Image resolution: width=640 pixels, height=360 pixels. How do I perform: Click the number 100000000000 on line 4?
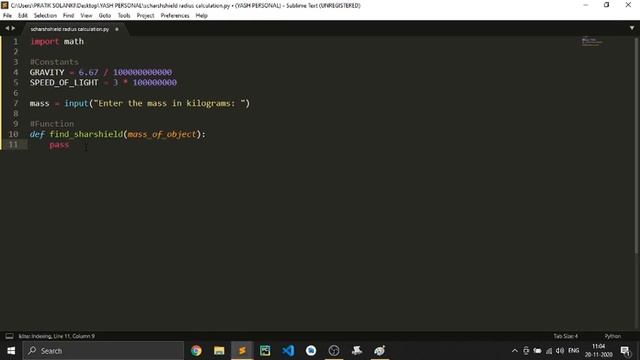click(x=142, y=72)
